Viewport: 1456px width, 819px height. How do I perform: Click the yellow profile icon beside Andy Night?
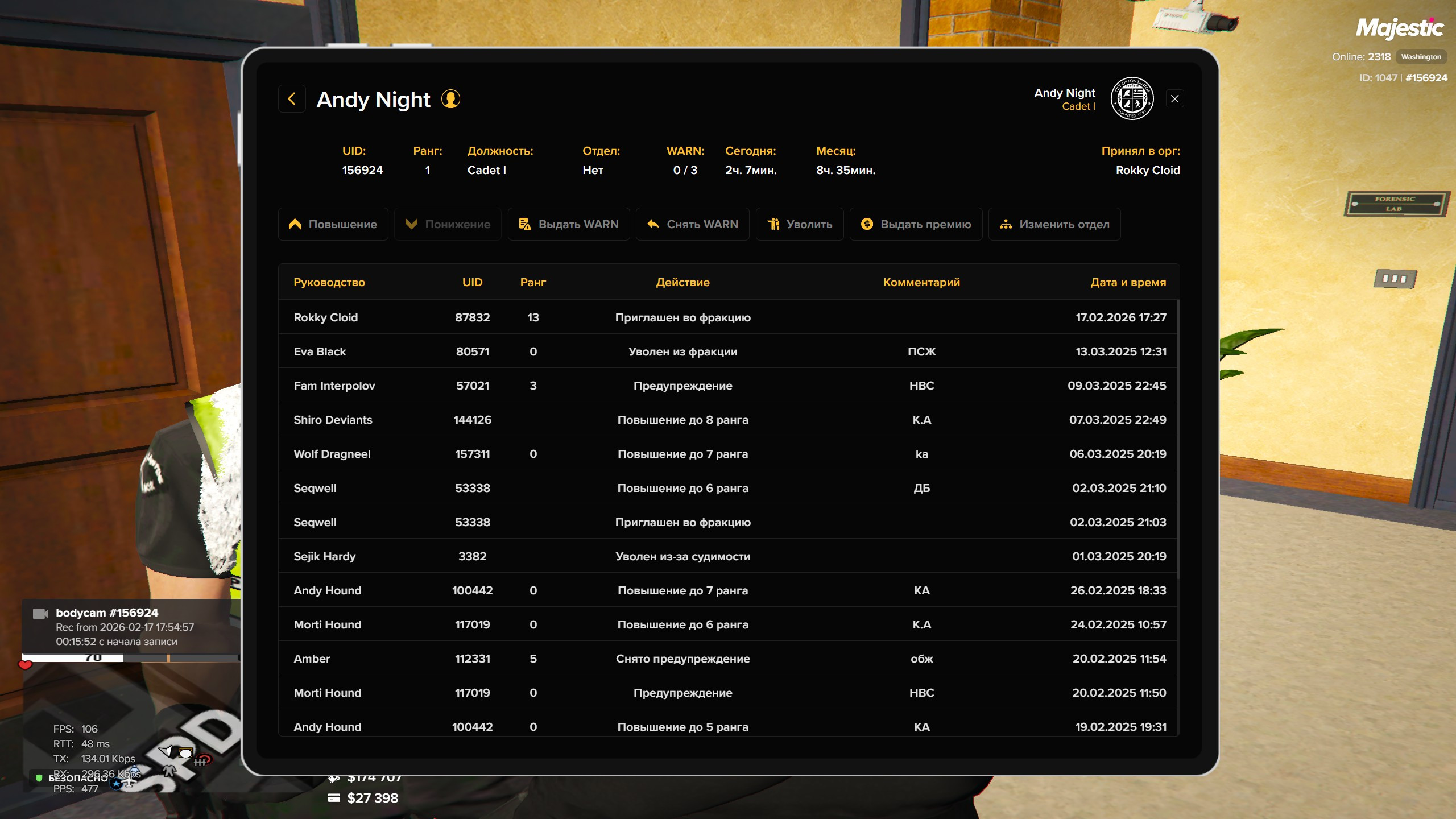pos(450,99)
